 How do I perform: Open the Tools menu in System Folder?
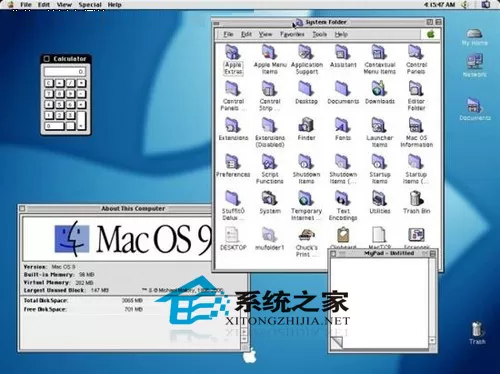[319, 34]
